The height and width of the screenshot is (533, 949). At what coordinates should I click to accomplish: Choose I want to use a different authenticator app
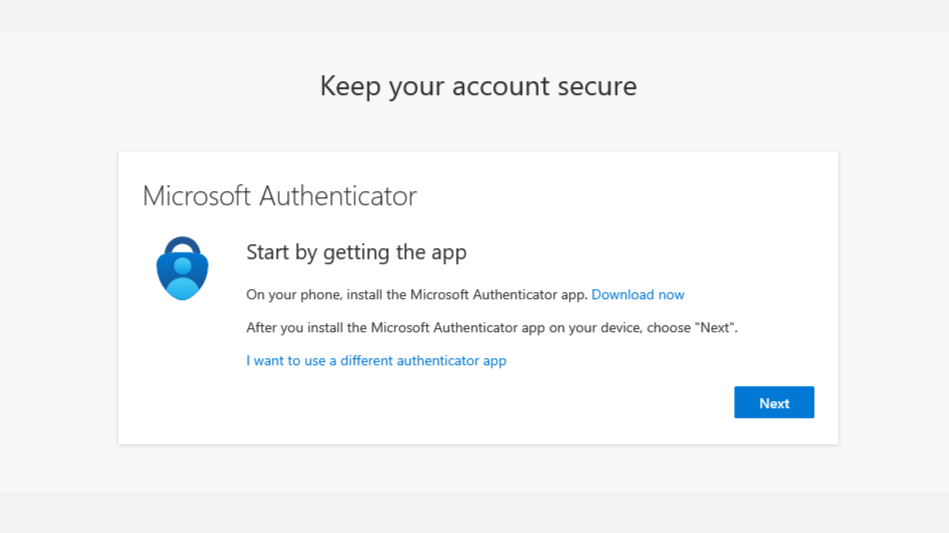(376, 361)
